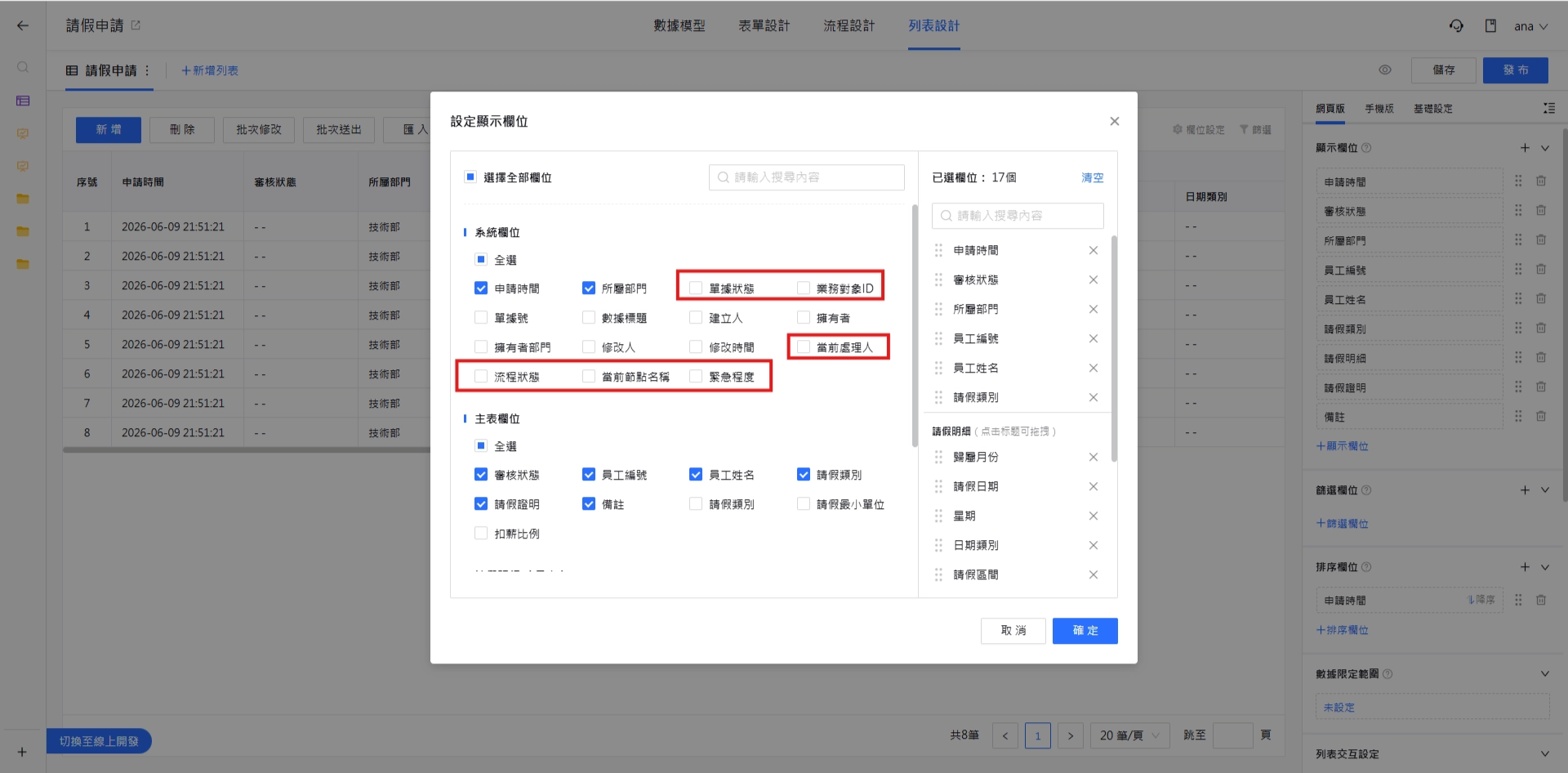Remove 申請時間 from selected fields list

coord(1093,250)
